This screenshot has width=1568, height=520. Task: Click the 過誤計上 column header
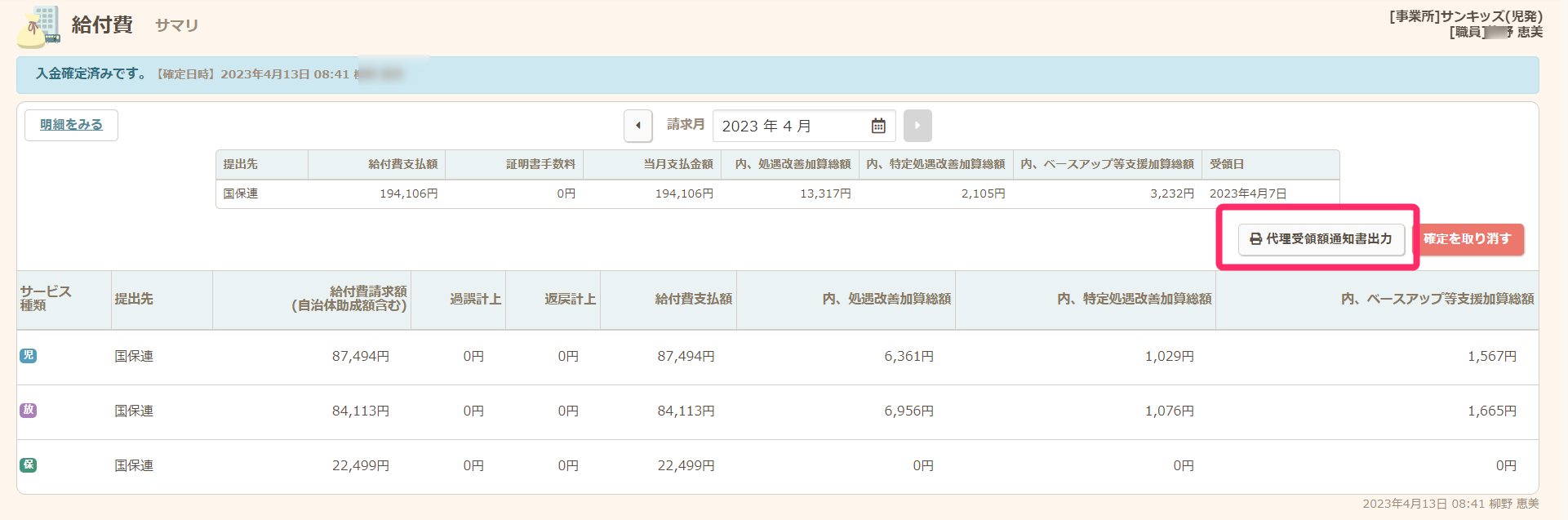(475, 300)
